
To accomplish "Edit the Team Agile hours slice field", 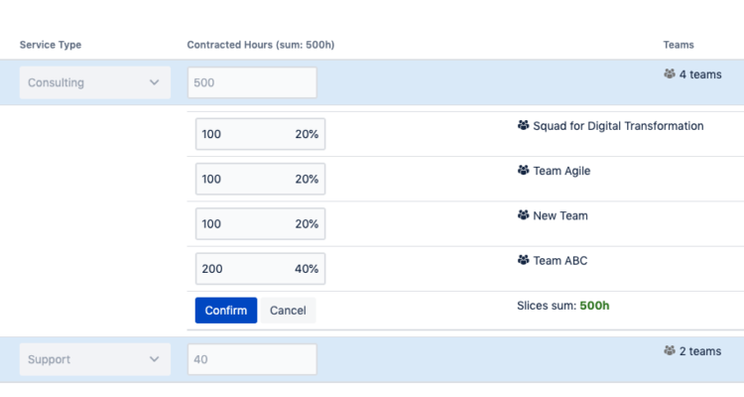I will 260,179.
